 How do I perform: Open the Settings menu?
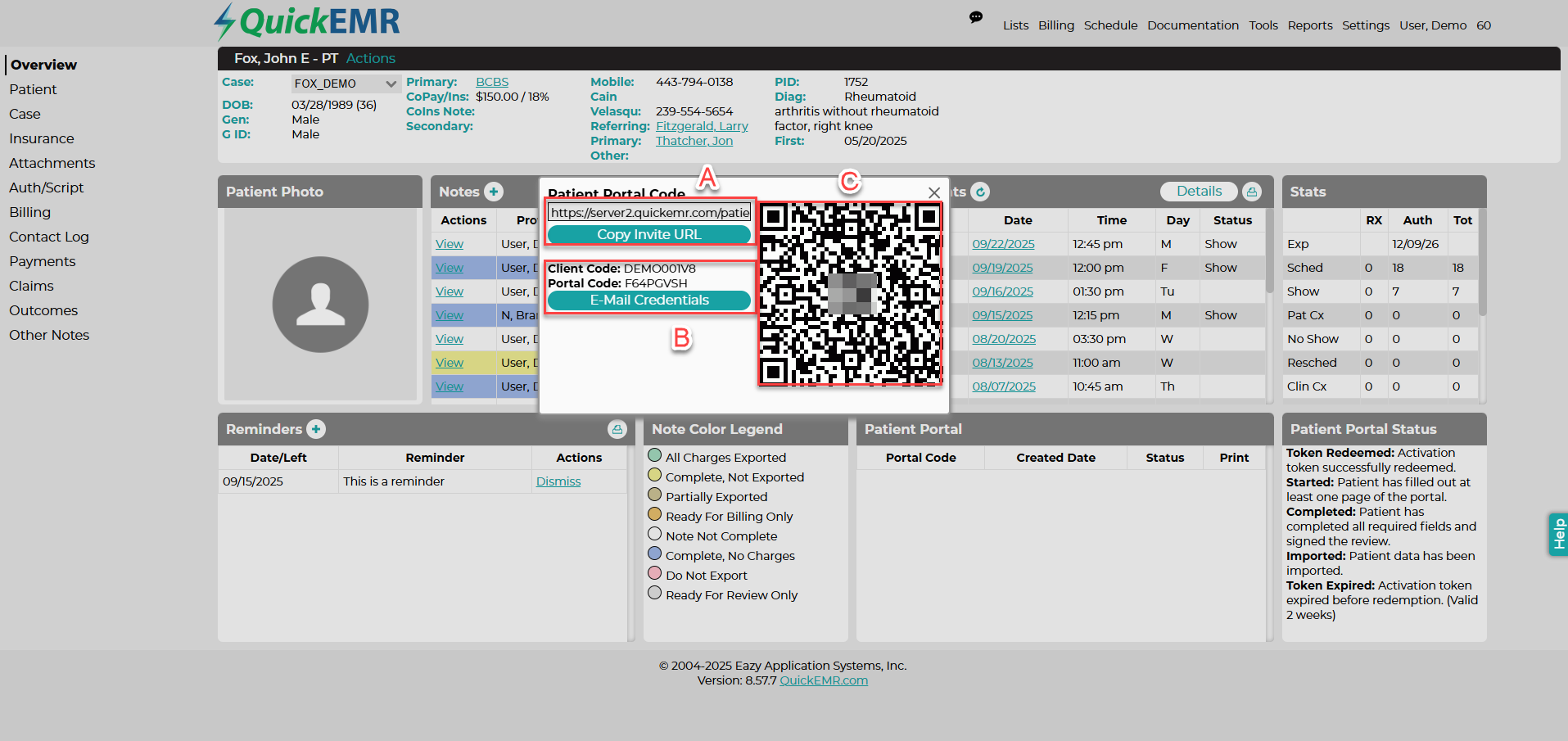[x=1366, y=25]
